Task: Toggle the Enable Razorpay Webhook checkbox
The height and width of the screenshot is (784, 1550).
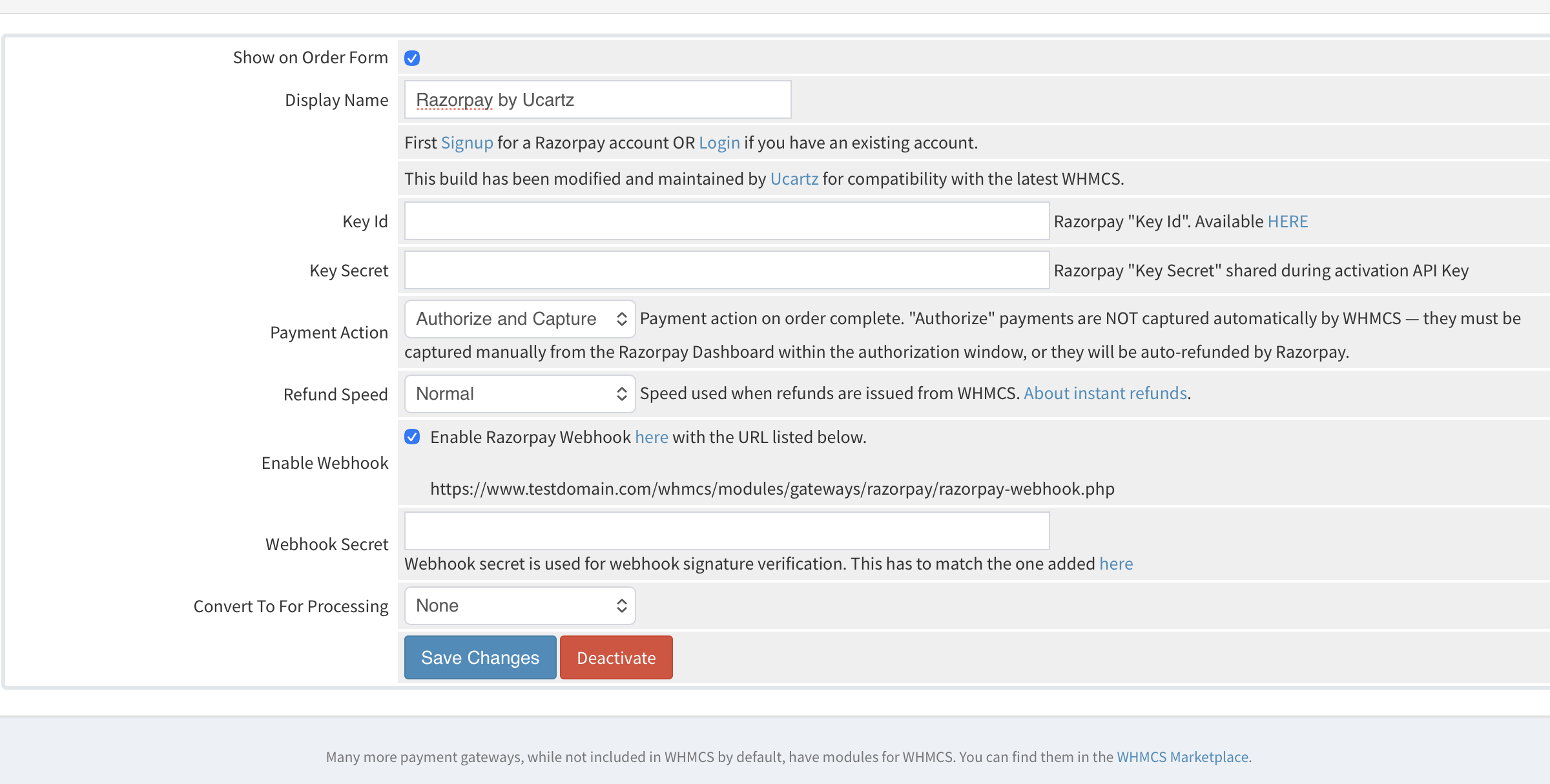Action: pyautogui.click(x=412, y=437)
